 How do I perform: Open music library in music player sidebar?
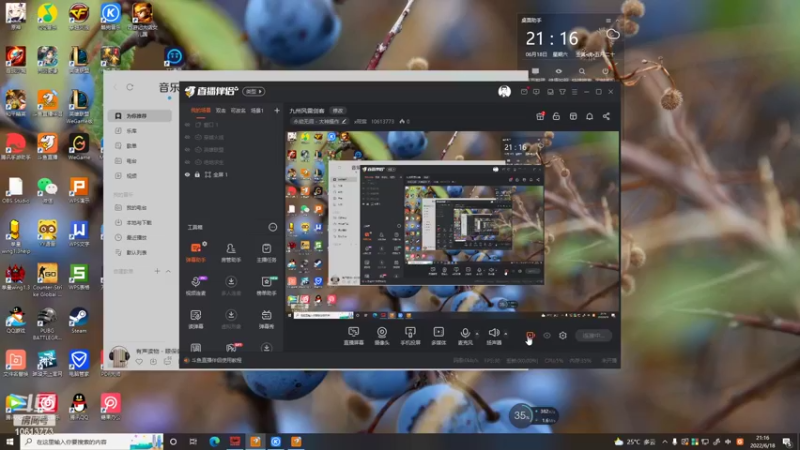[132, 131]
